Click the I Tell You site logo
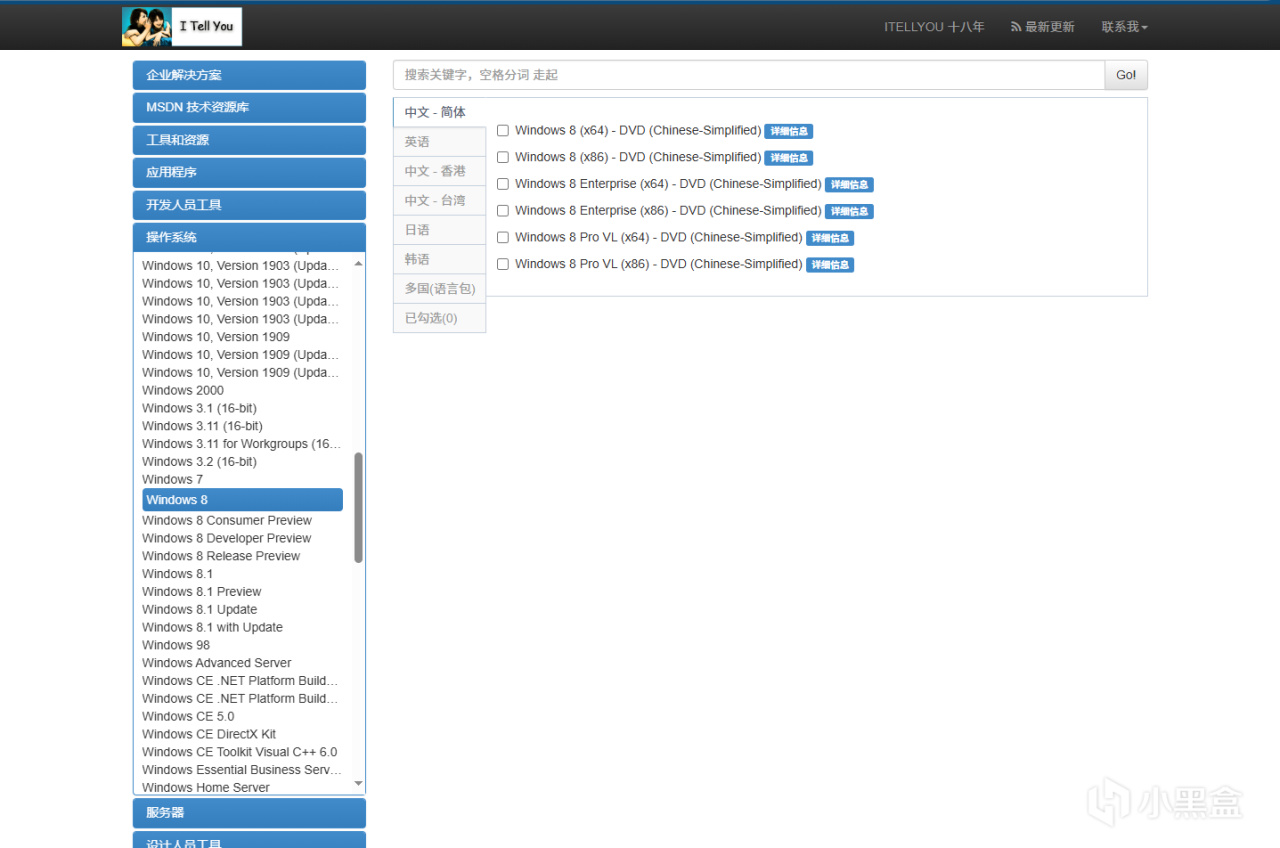 pyautogui.click(x=182, y=27)
